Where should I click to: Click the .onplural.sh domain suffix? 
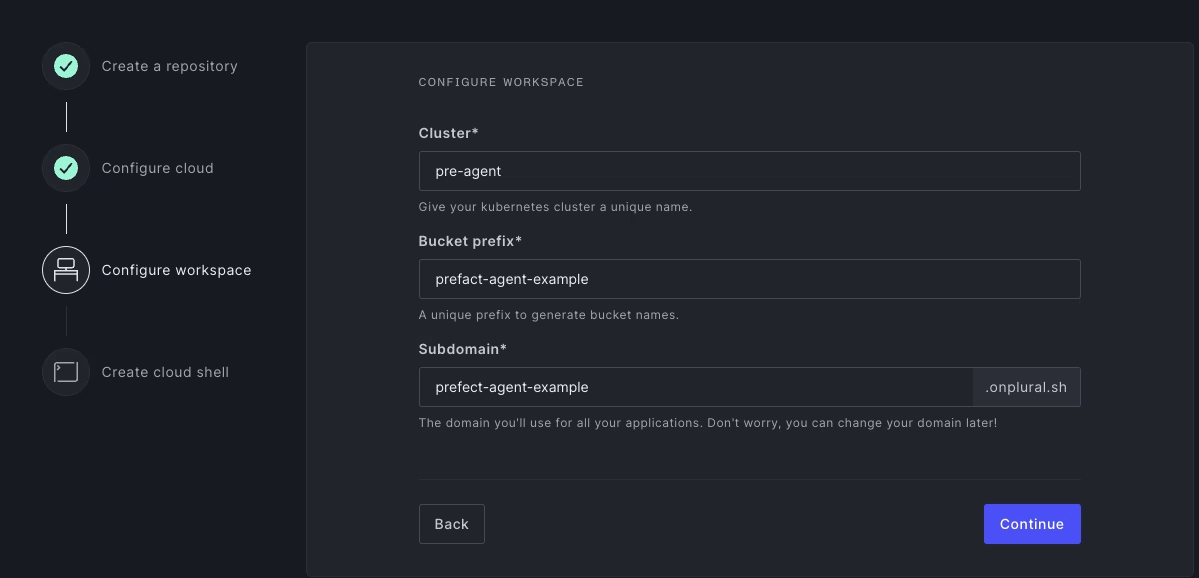[1026, 387]
